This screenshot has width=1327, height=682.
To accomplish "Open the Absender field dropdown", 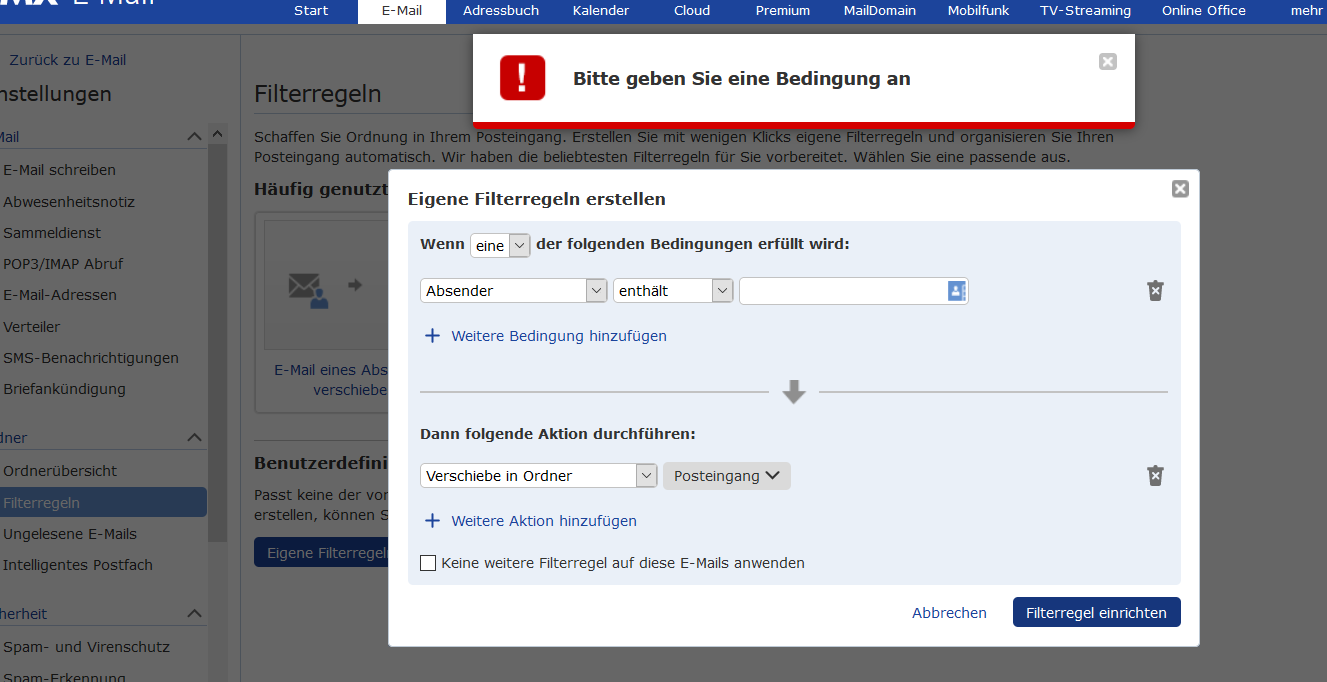I will (x=514, y=291).
